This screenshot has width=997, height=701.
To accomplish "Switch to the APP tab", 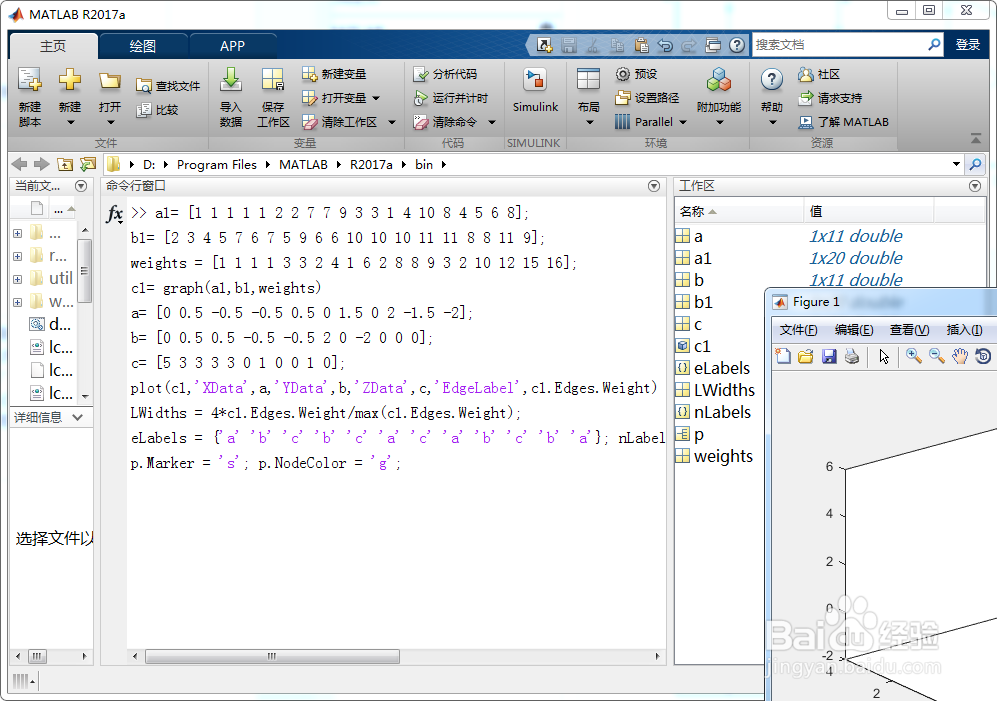I will click(x=232, y=46).
